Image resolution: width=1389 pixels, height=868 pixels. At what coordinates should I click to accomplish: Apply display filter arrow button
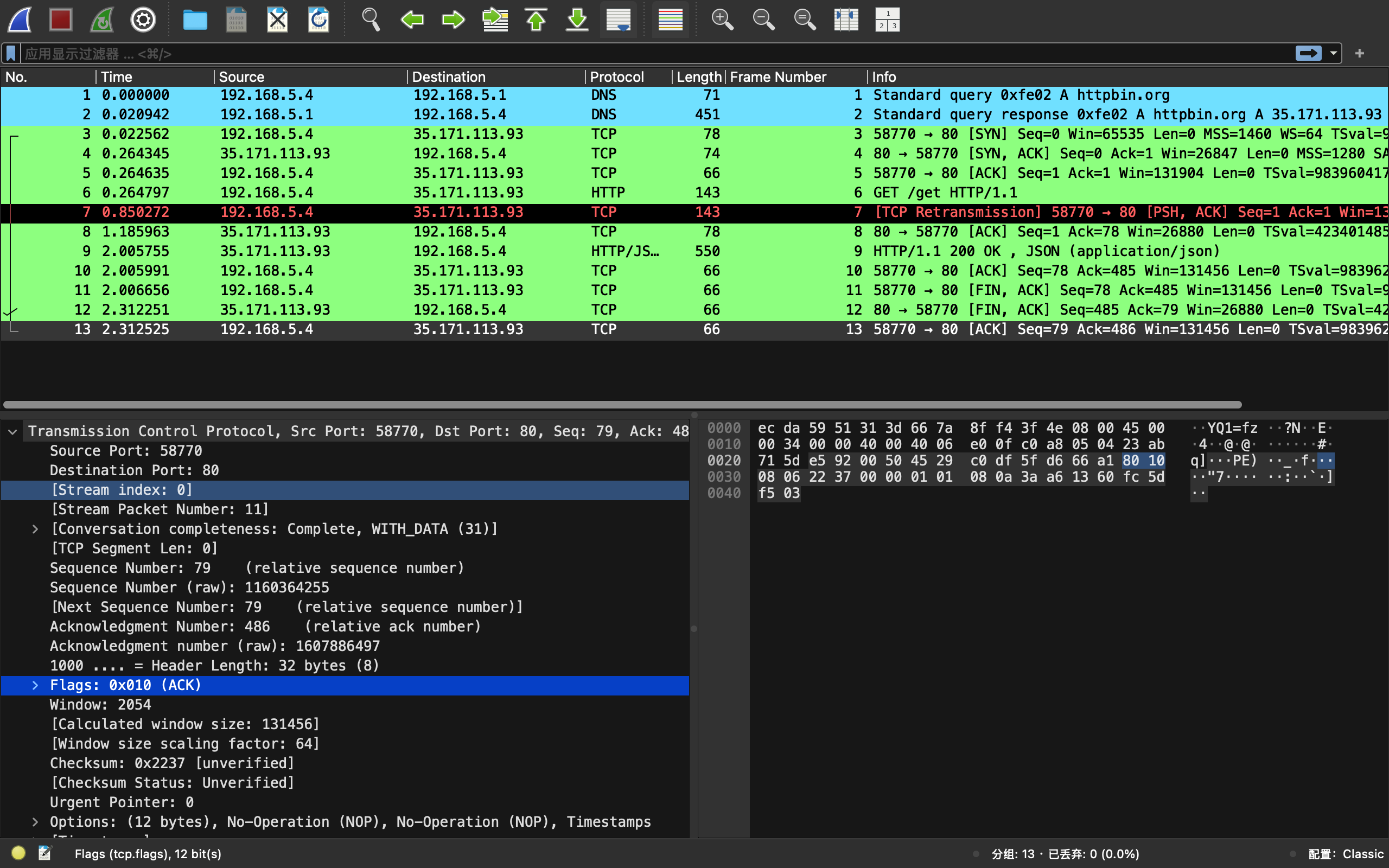pyautogui.click(x=1308, y=53)
